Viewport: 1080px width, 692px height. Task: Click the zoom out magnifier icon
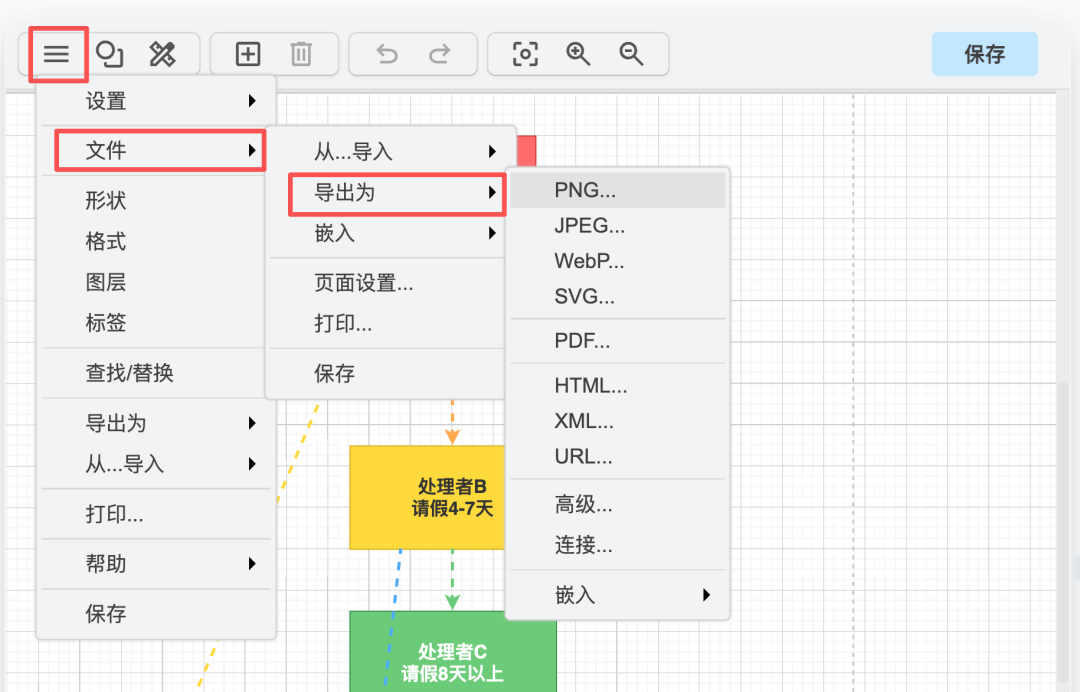click(631, 54)
